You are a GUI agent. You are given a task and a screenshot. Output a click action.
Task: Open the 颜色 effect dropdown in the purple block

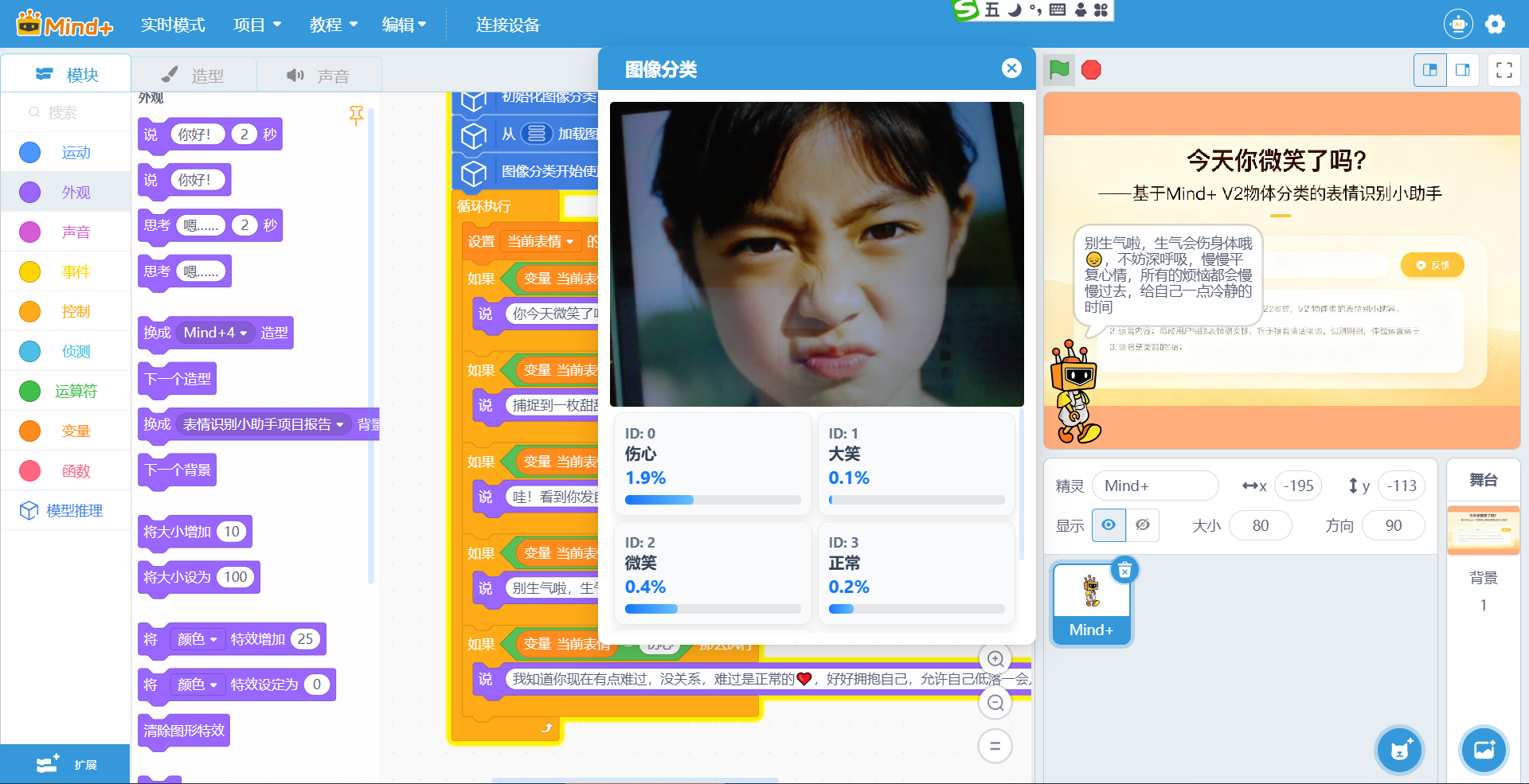point(197,638)
